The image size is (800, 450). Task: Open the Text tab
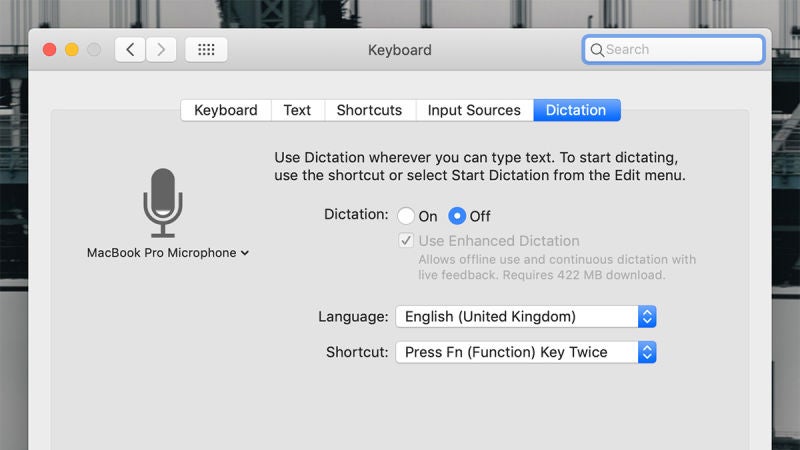pyautogui.click(x=297, y=110)
